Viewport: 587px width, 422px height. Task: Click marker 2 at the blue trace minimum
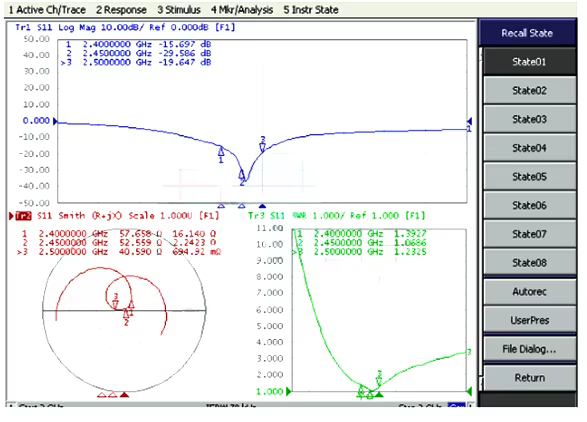coord(242,174)
